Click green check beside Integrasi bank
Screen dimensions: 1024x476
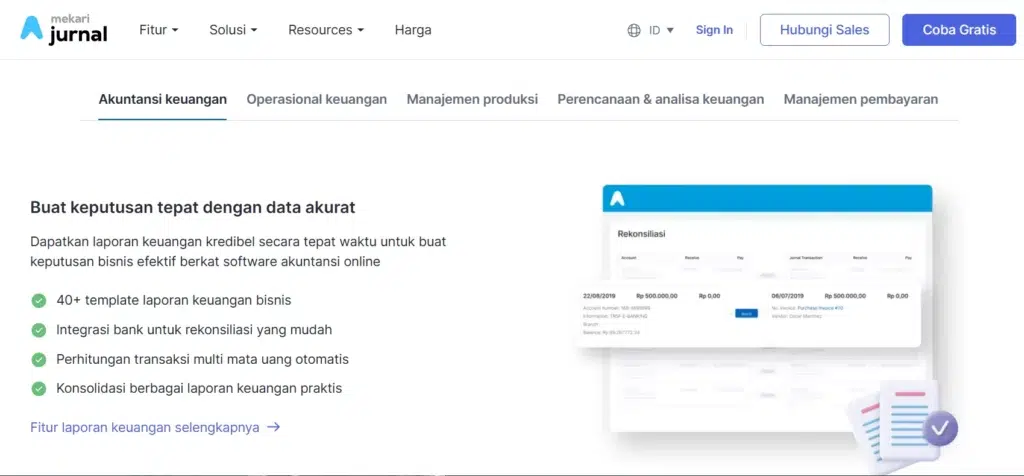[x=39, y=330]
